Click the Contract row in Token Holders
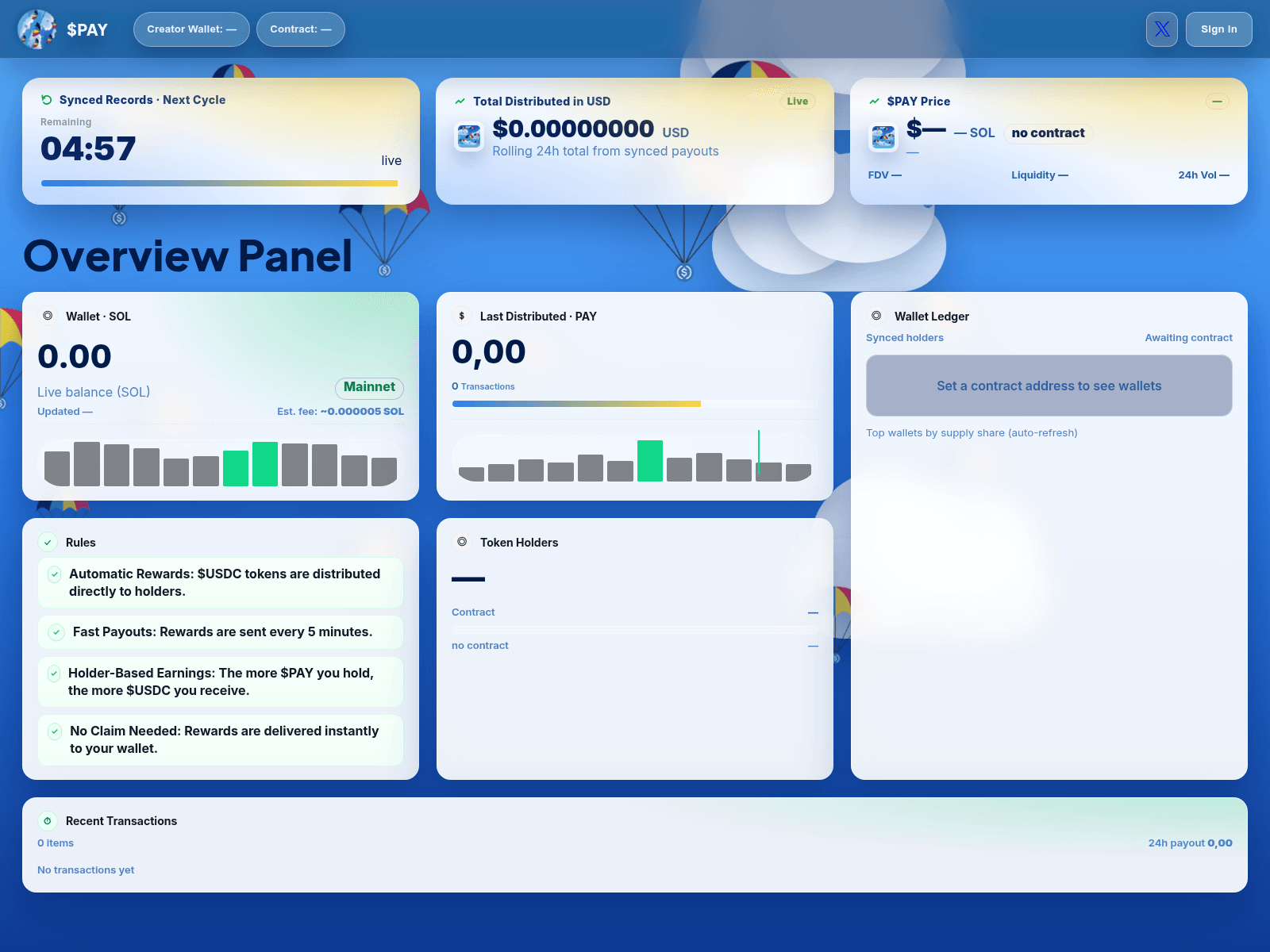The width and height of the screenshot is (1270, 952). point(635,612)
